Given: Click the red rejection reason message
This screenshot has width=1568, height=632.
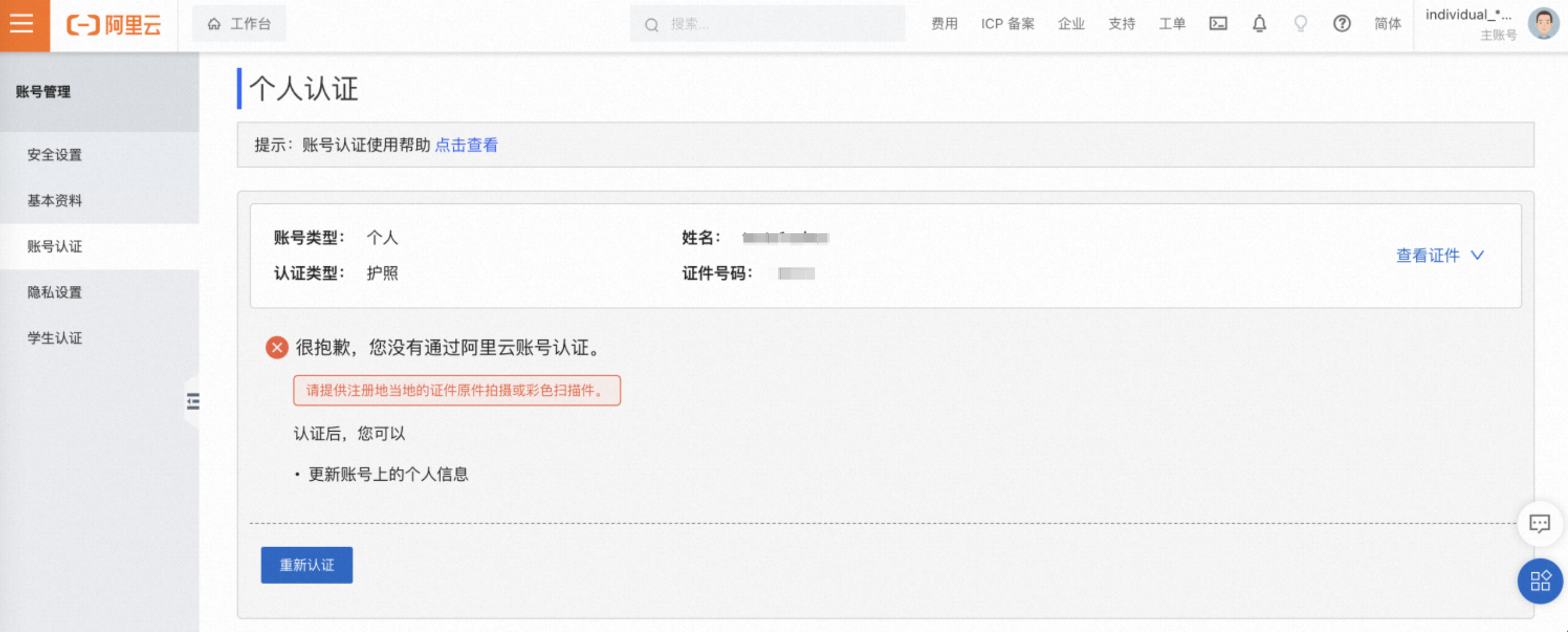Looking at the screenshot, I should 456,390.
